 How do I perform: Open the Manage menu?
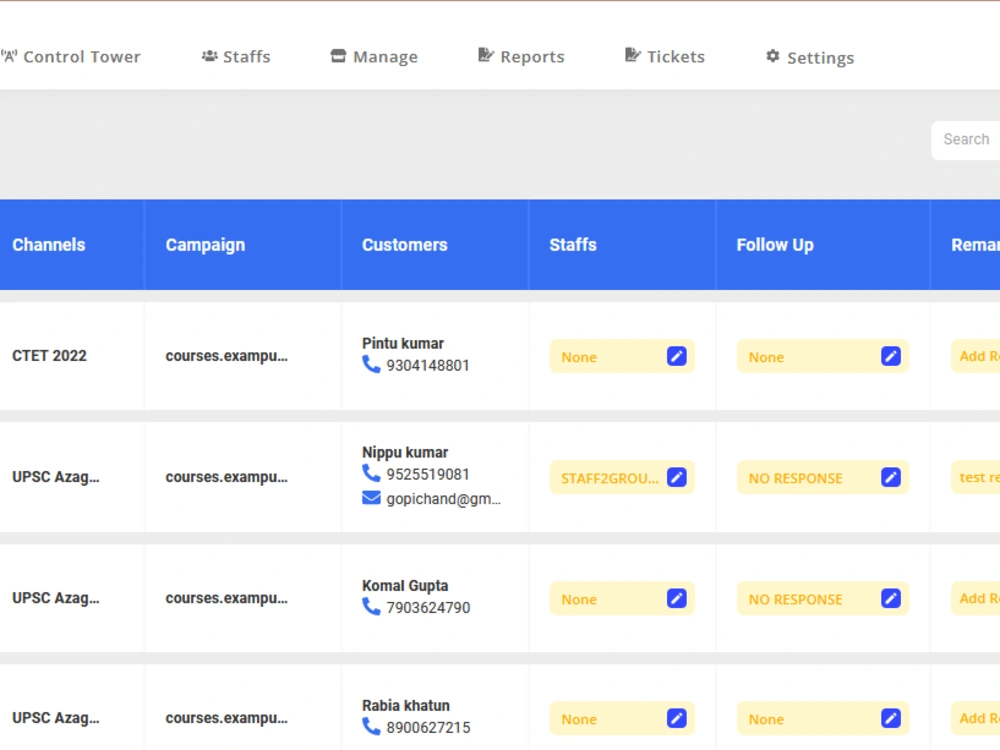374,57
